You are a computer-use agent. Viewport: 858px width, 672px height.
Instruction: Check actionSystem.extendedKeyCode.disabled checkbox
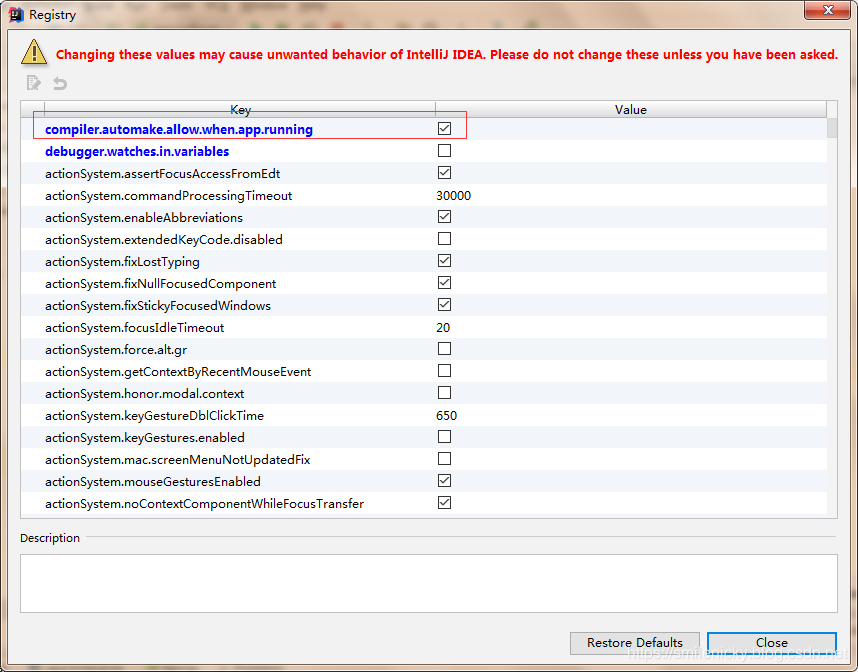(444, 239)
